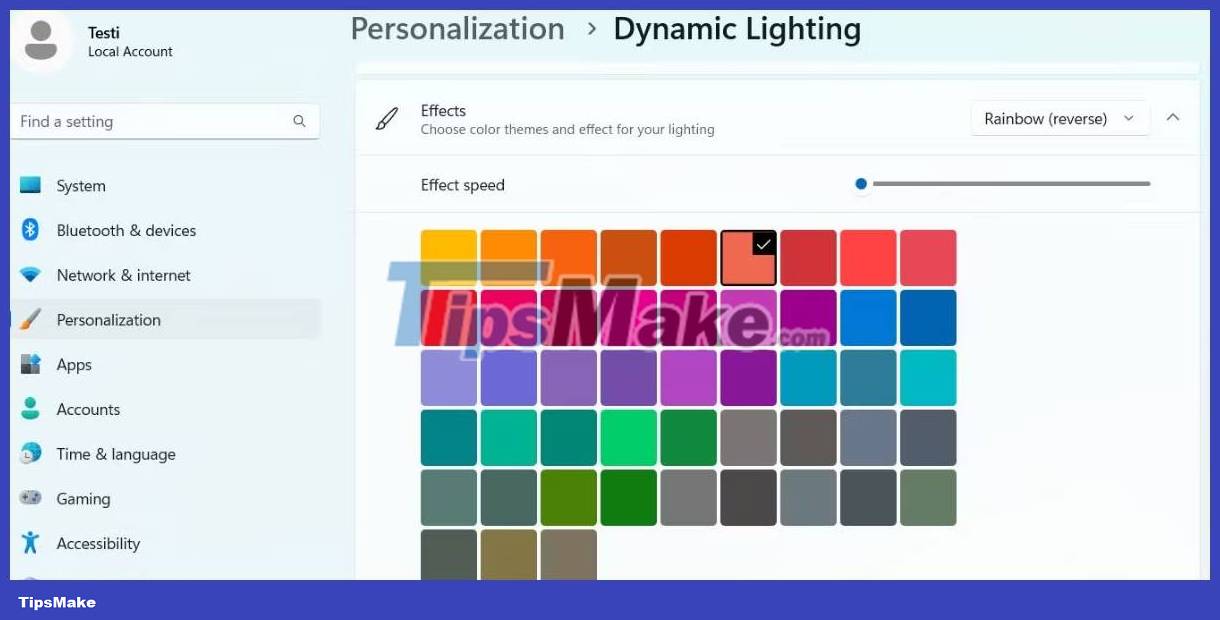1220x620 pixels.
Task: Click the Personalization paintbrush icon in sidebar
Action: coord(30,320)
